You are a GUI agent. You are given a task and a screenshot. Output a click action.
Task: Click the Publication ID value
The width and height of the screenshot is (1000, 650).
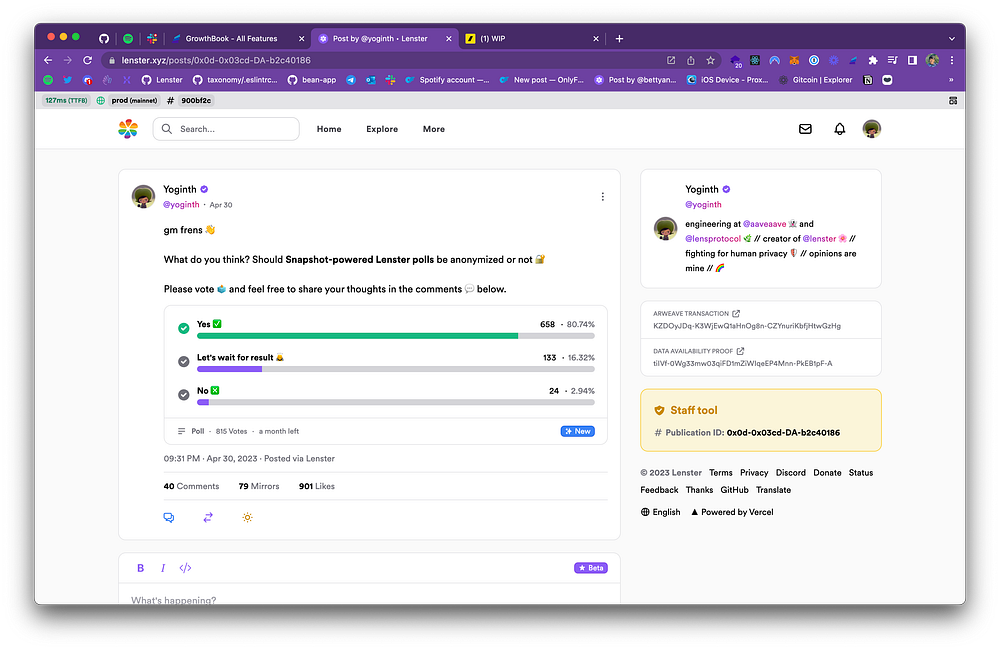(783, 432)
